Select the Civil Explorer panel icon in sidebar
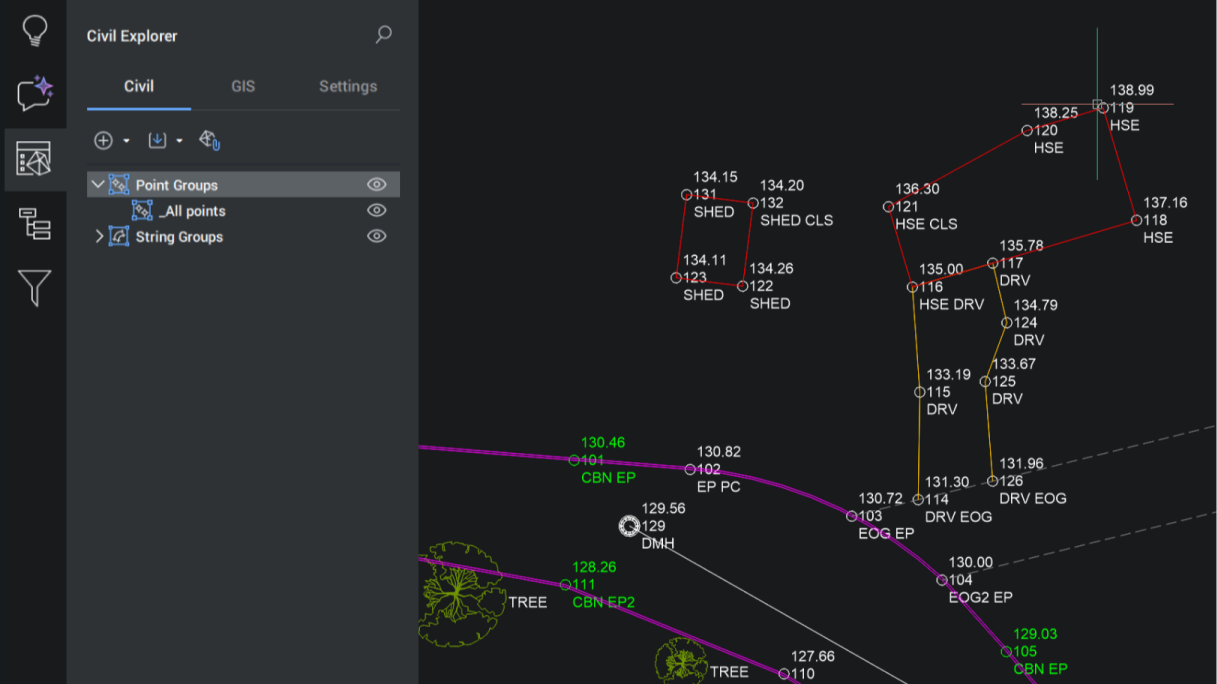The image size is (1217, 684). tap(34, 159)
